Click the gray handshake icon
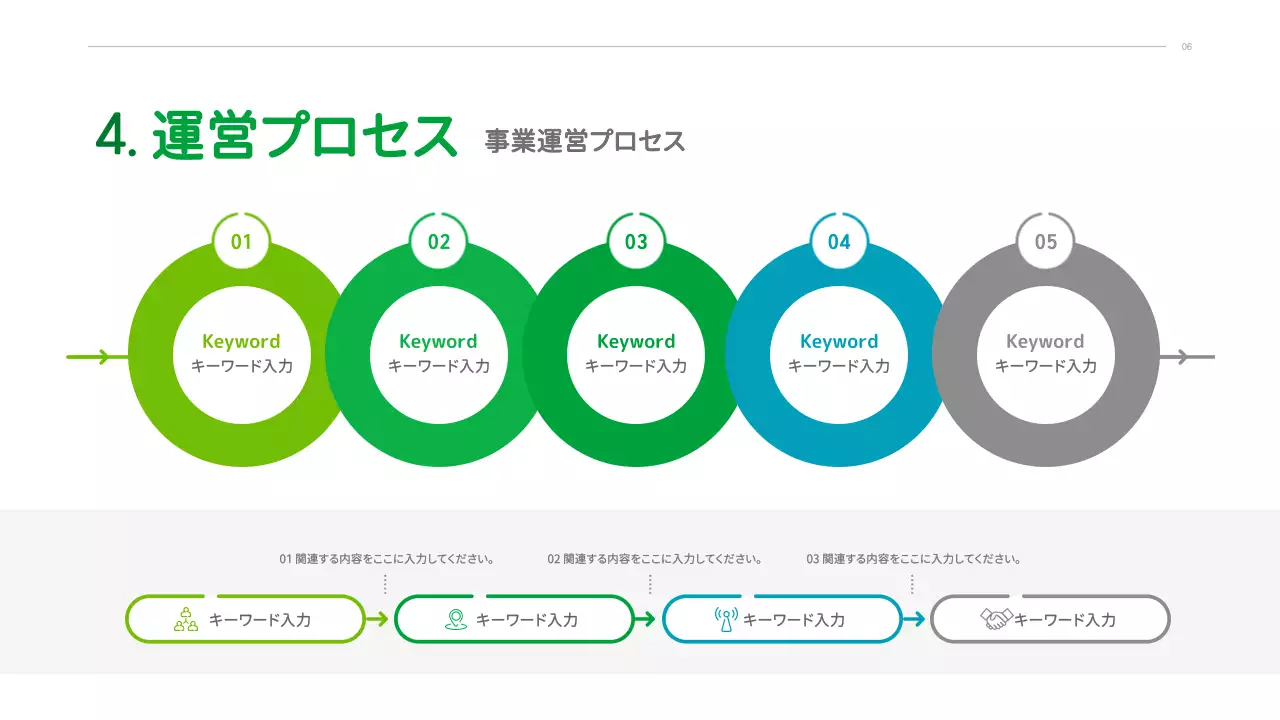The image size is (1280, 720). [996, 619]
